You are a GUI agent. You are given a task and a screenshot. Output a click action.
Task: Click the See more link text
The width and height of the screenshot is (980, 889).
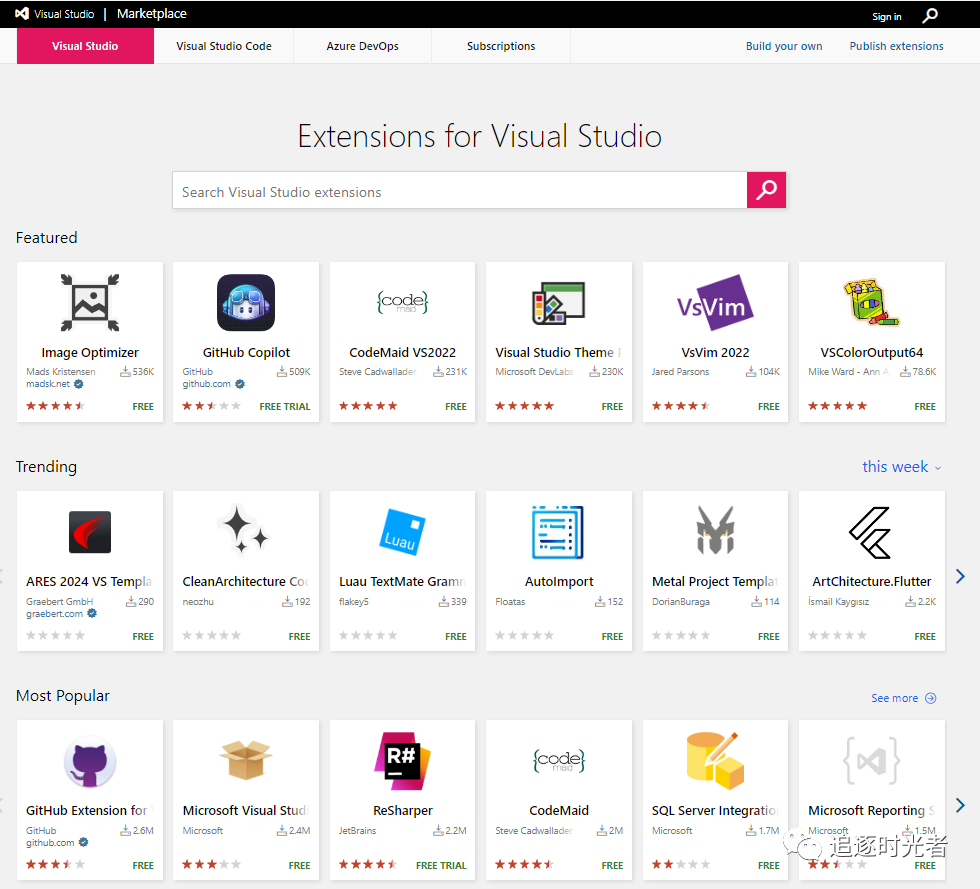894,698
